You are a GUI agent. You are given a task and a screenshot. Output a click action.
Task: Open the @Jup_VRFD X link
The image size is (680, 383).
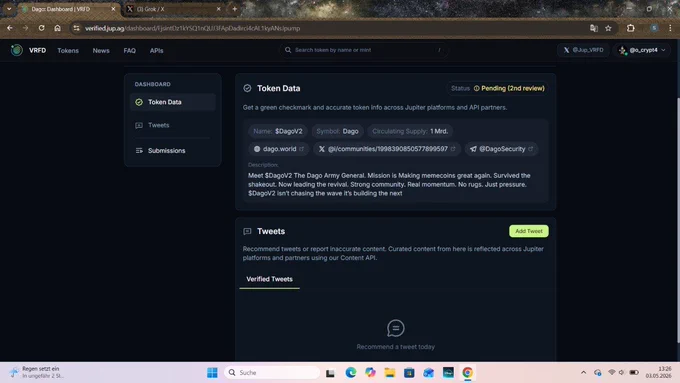coord(584,50)
